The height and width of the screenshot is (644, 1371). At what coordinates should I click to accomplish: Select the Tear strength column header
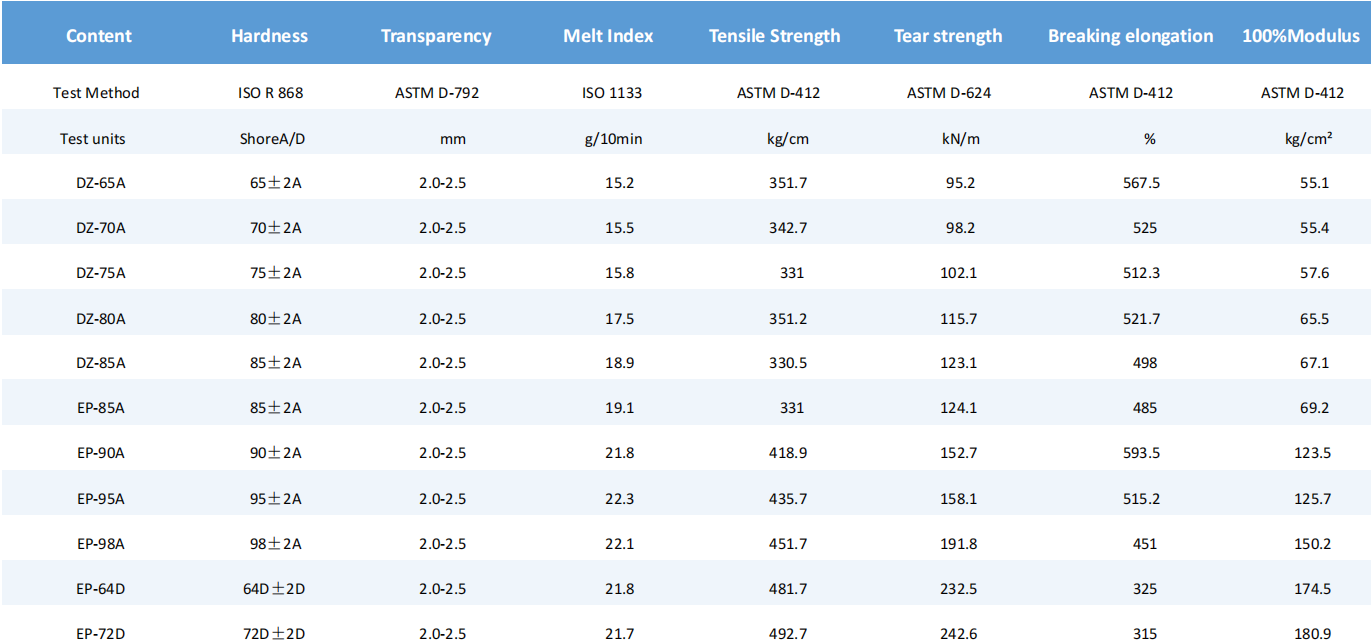pyautogui.click(x=947, y=36)
